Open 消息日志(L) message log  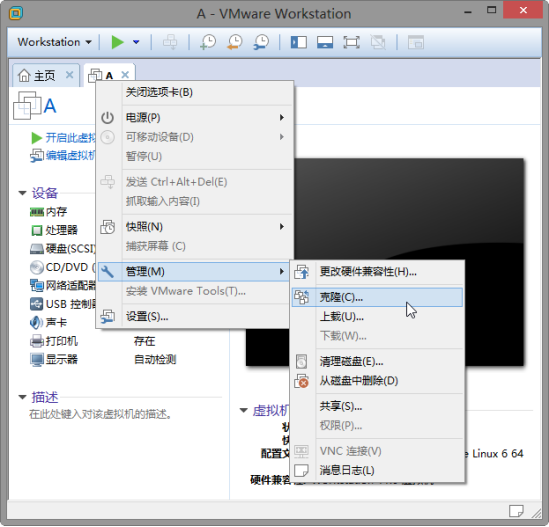pos(377,471)
